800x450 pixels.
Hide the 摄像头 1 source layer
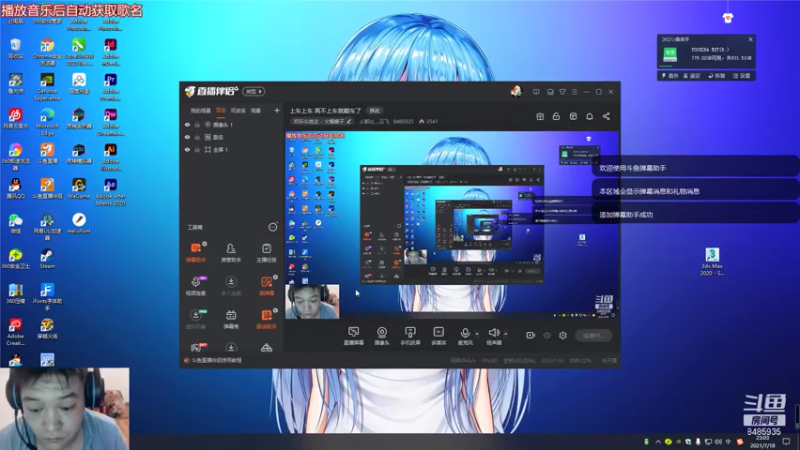click(x=187, y=124)
